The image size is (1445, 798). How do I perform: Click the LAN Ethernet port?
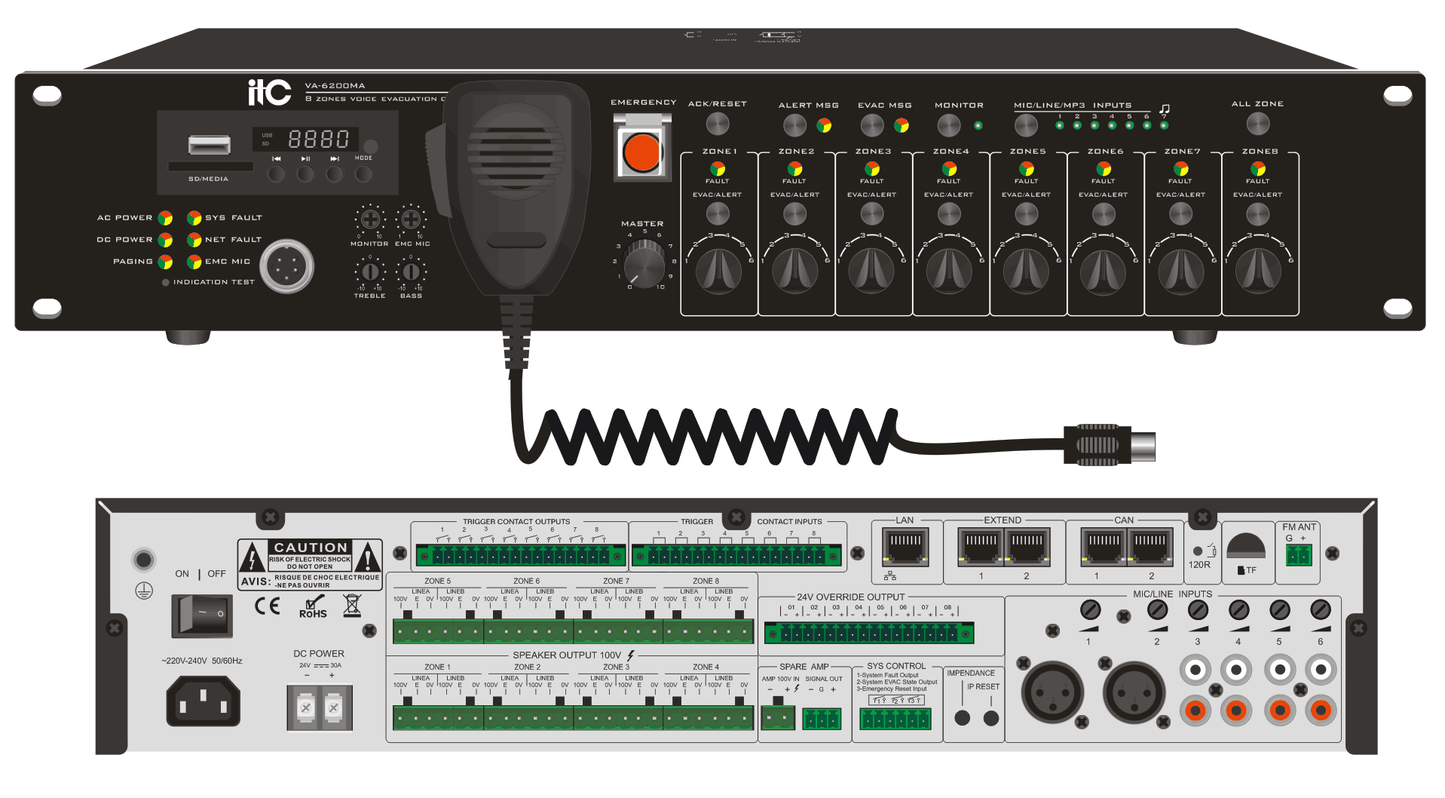(906, 547)
